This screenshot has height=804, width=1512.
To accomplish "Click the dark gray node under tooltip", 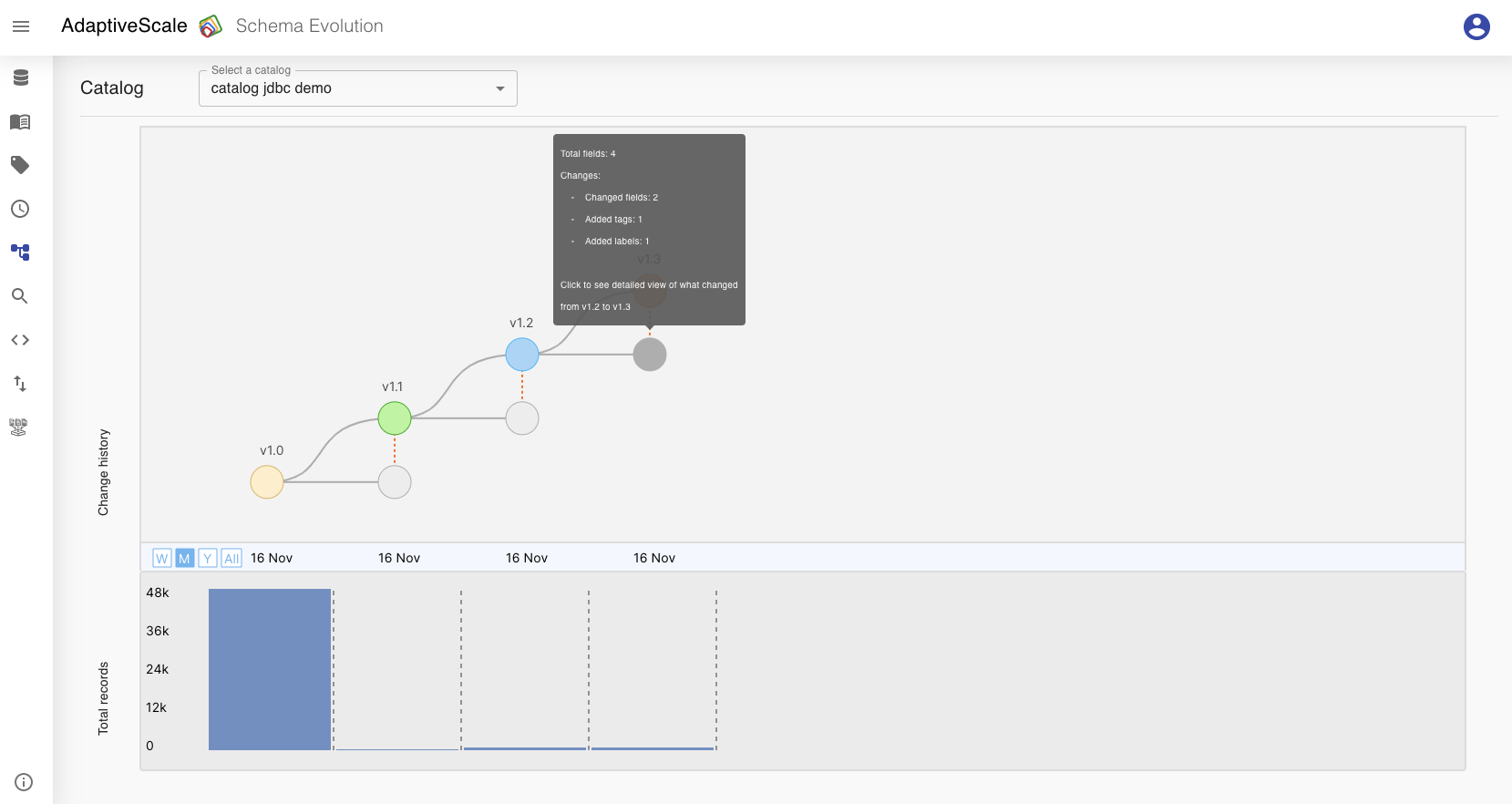I will [x=650, y=355].
